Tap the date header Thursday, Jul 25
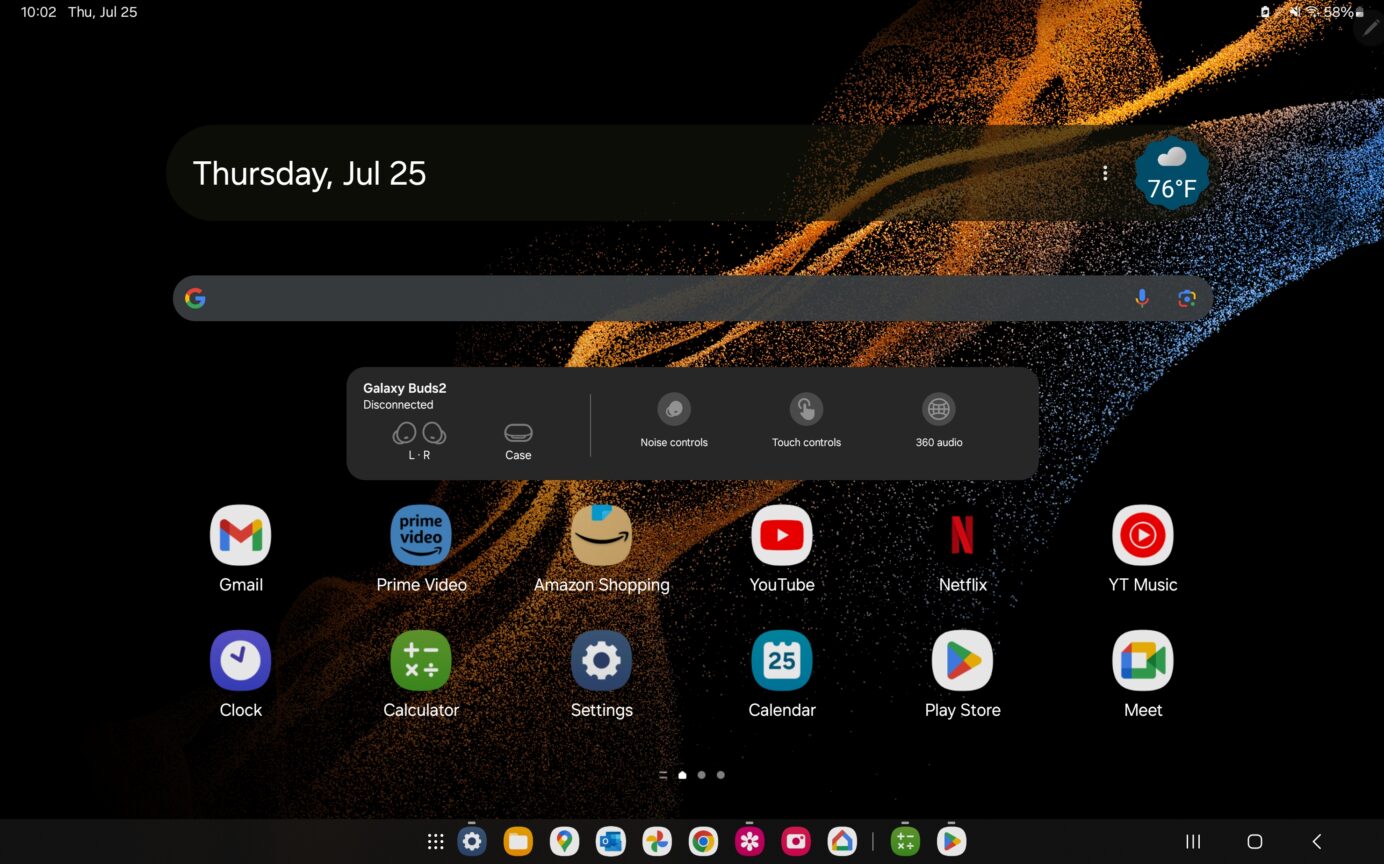The width and height of the screenshot is (1384, 864). [309, 172]
